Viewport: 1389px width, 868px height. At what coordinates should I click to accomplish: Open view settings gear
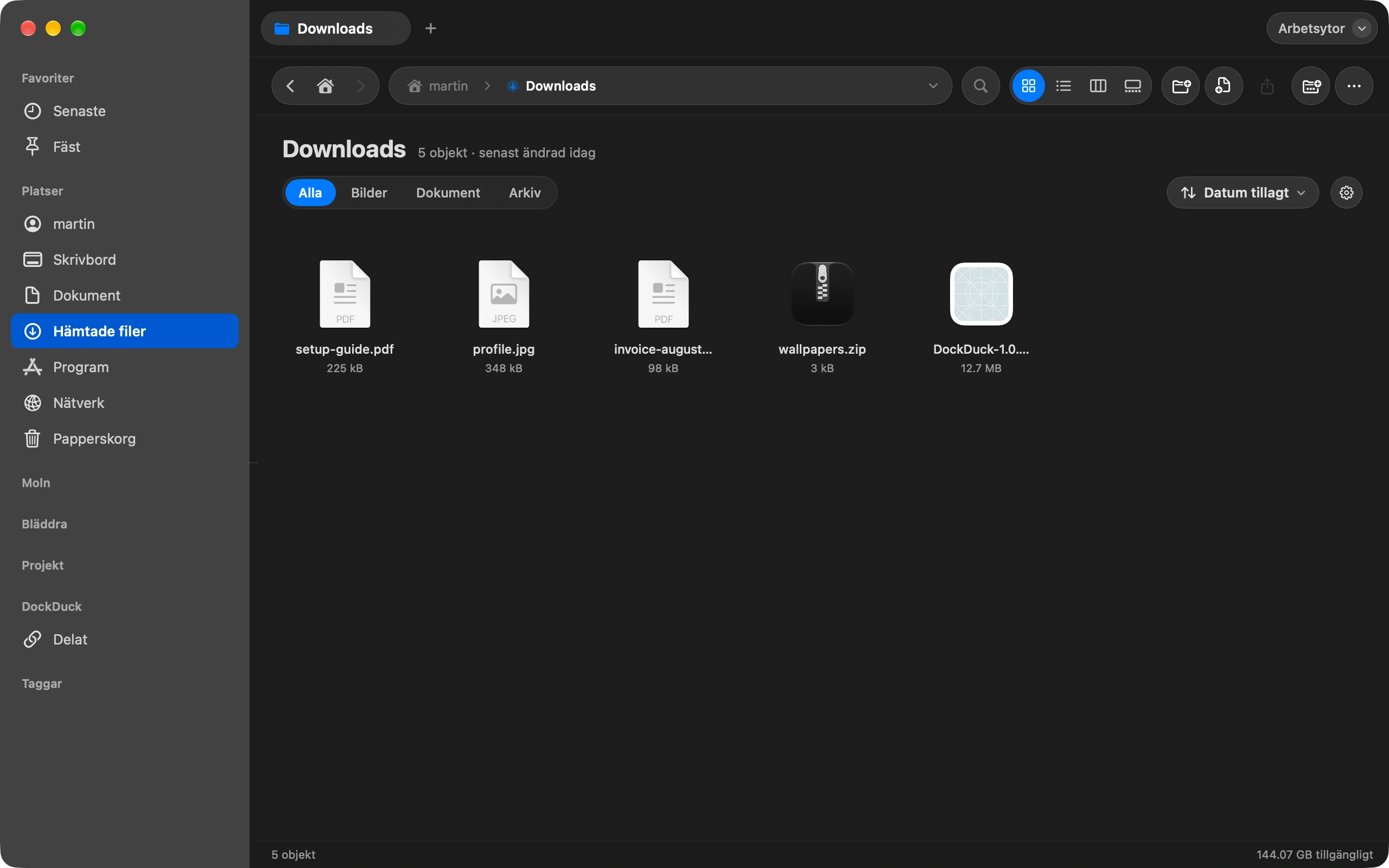click(1346, 193)
